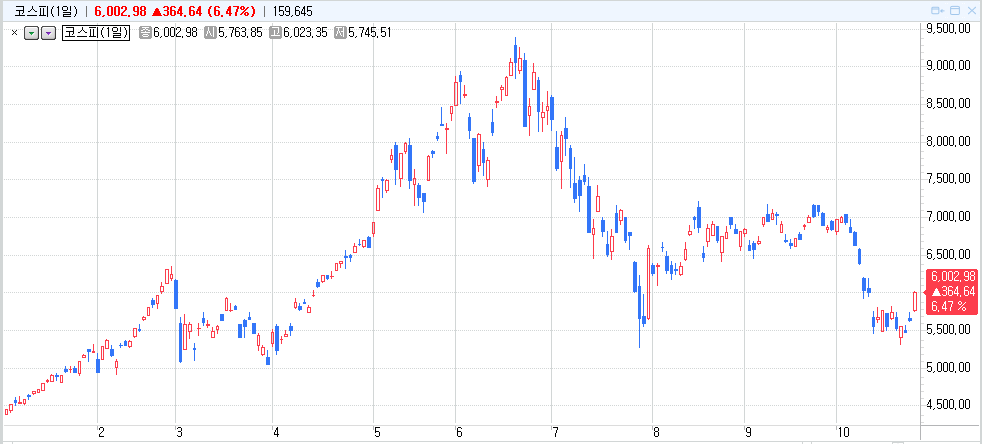This screenshot has height=444, width=982.
Task: Click the high value 6,023.35
Action: pyautogui.click(x=305, y=33)
